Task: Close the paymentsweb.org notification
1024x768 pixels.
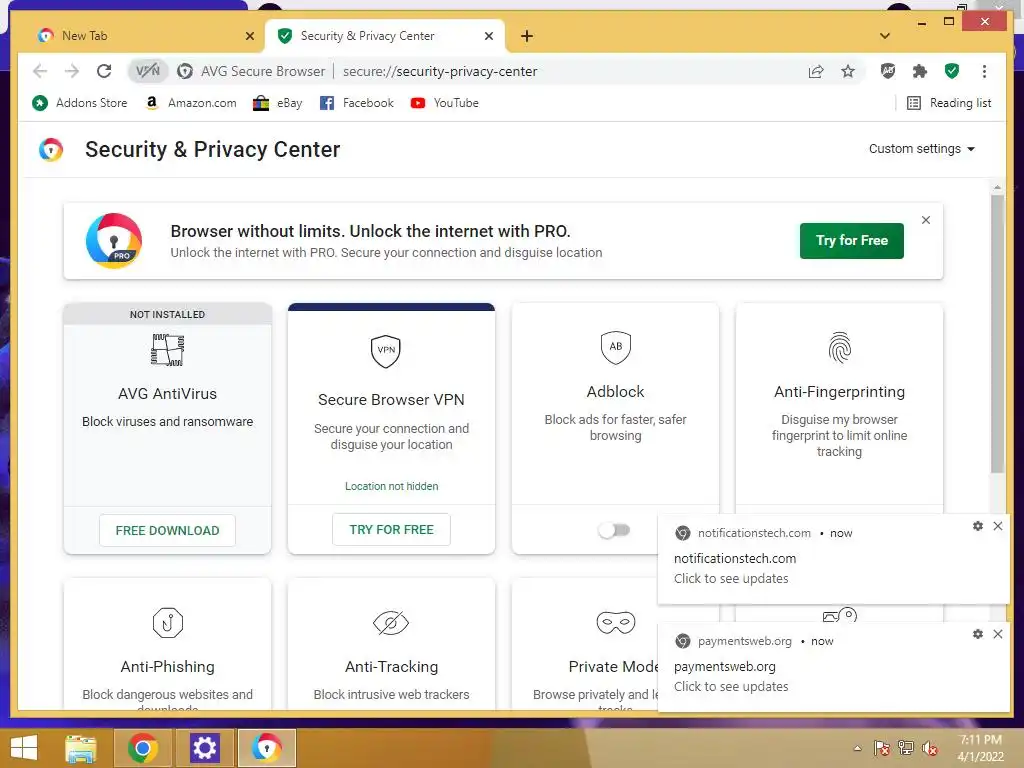Action: tap(997, 634)
